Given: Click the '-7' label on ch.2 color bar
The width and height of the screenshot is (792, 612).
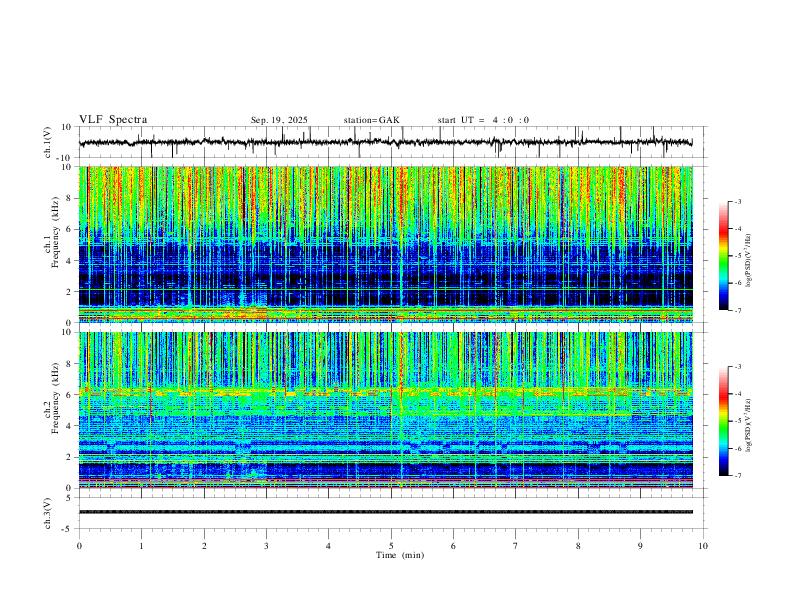Looking at the screenshot, I should [x=738, y=475].
